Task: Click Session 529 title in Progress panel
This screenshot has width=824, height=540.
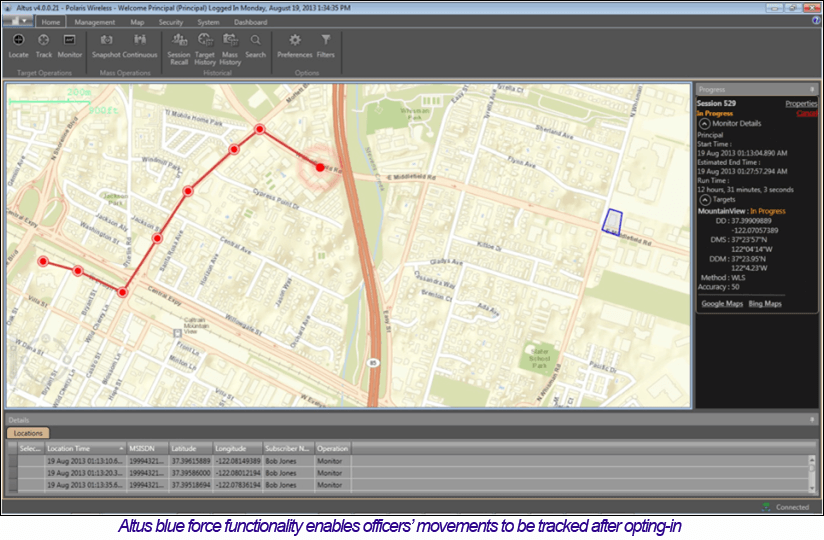Action: (716, 103)
